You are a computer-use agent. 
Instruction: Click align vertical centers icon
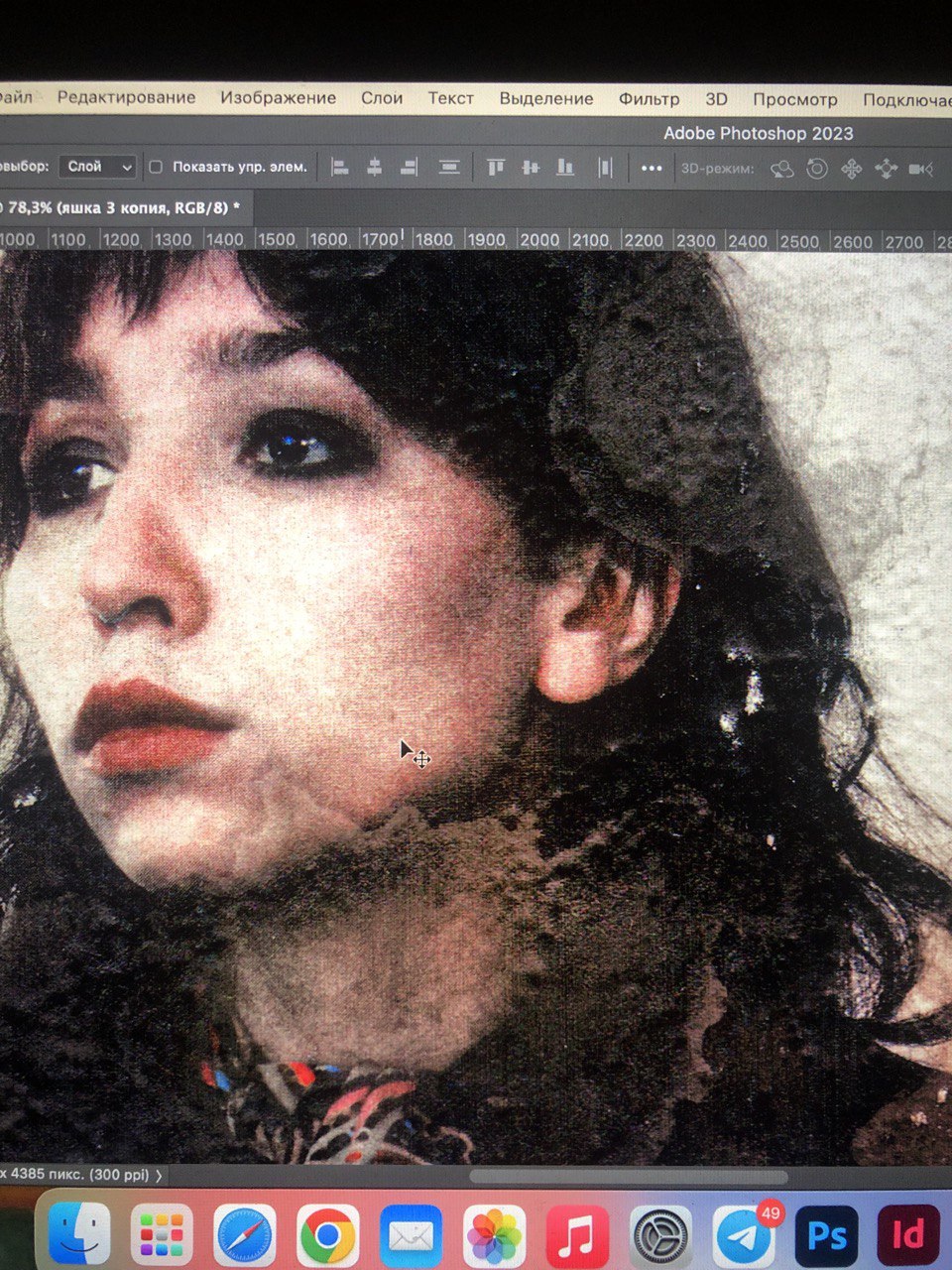(x=531, y=168)
